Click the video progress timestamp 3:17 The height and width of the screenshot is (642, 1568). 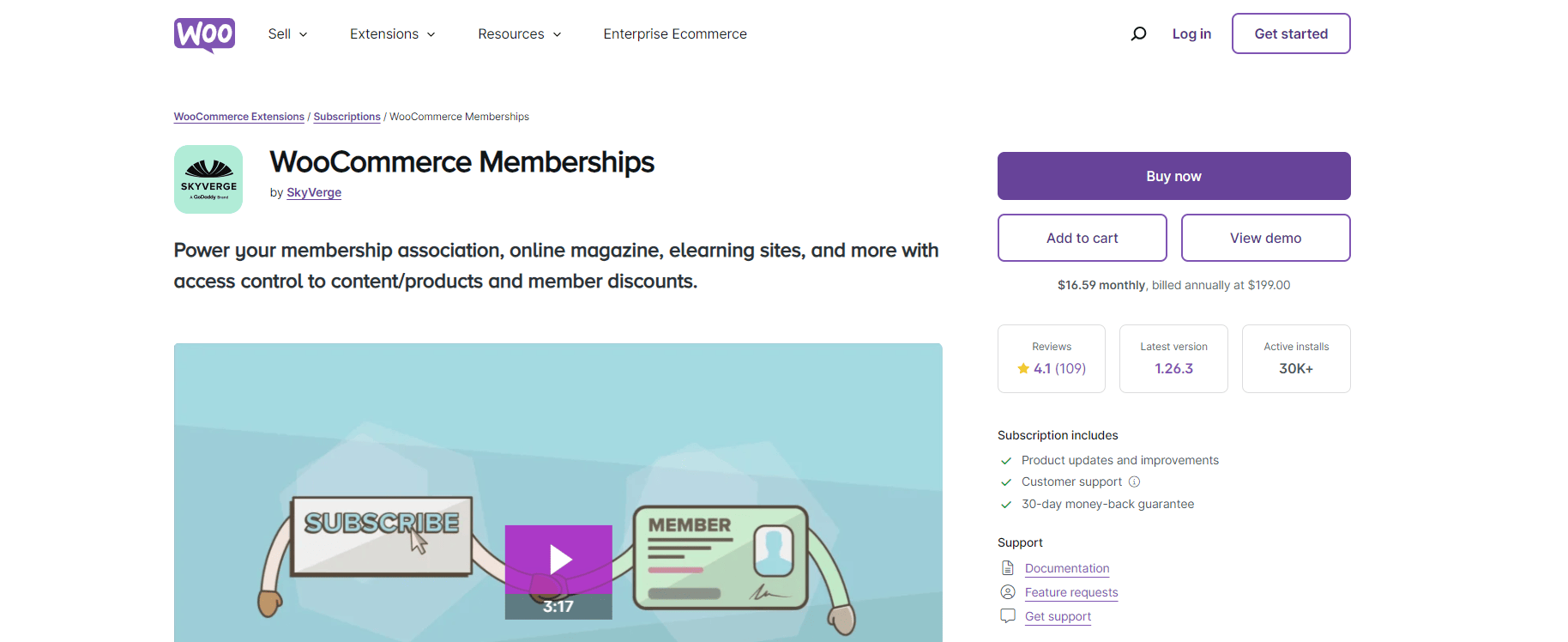pyautogui.click(x=558, y=606)
